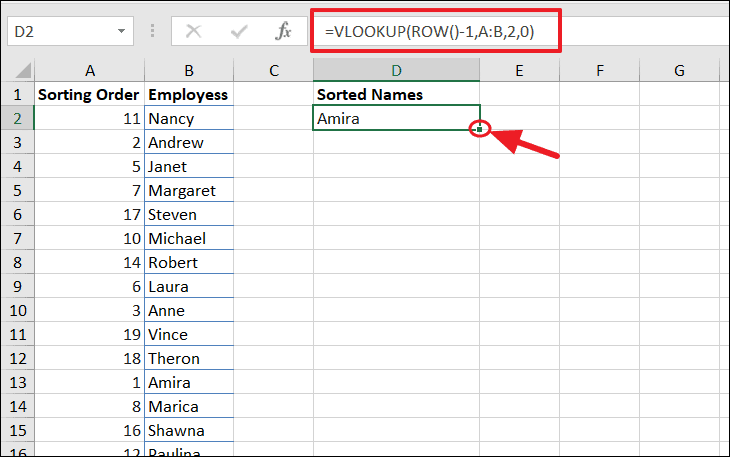Select the cell with 'Laura'
The image size is (730, 457).
[x=189, y=287]
